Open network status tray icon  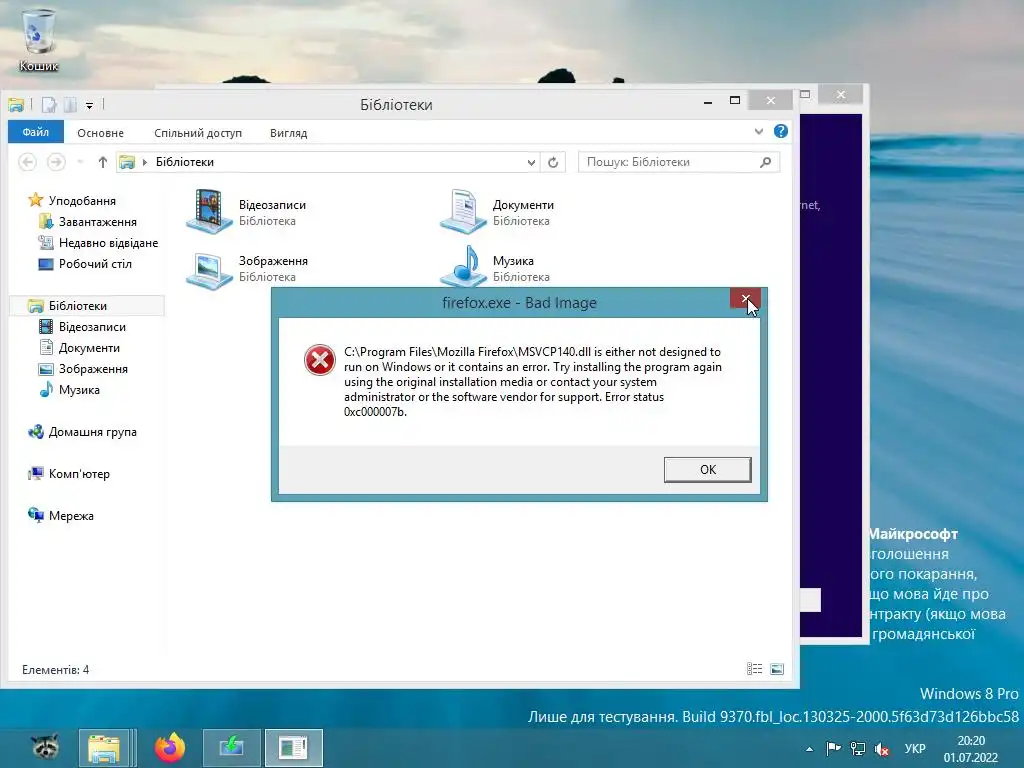click(x=857, y=748)
